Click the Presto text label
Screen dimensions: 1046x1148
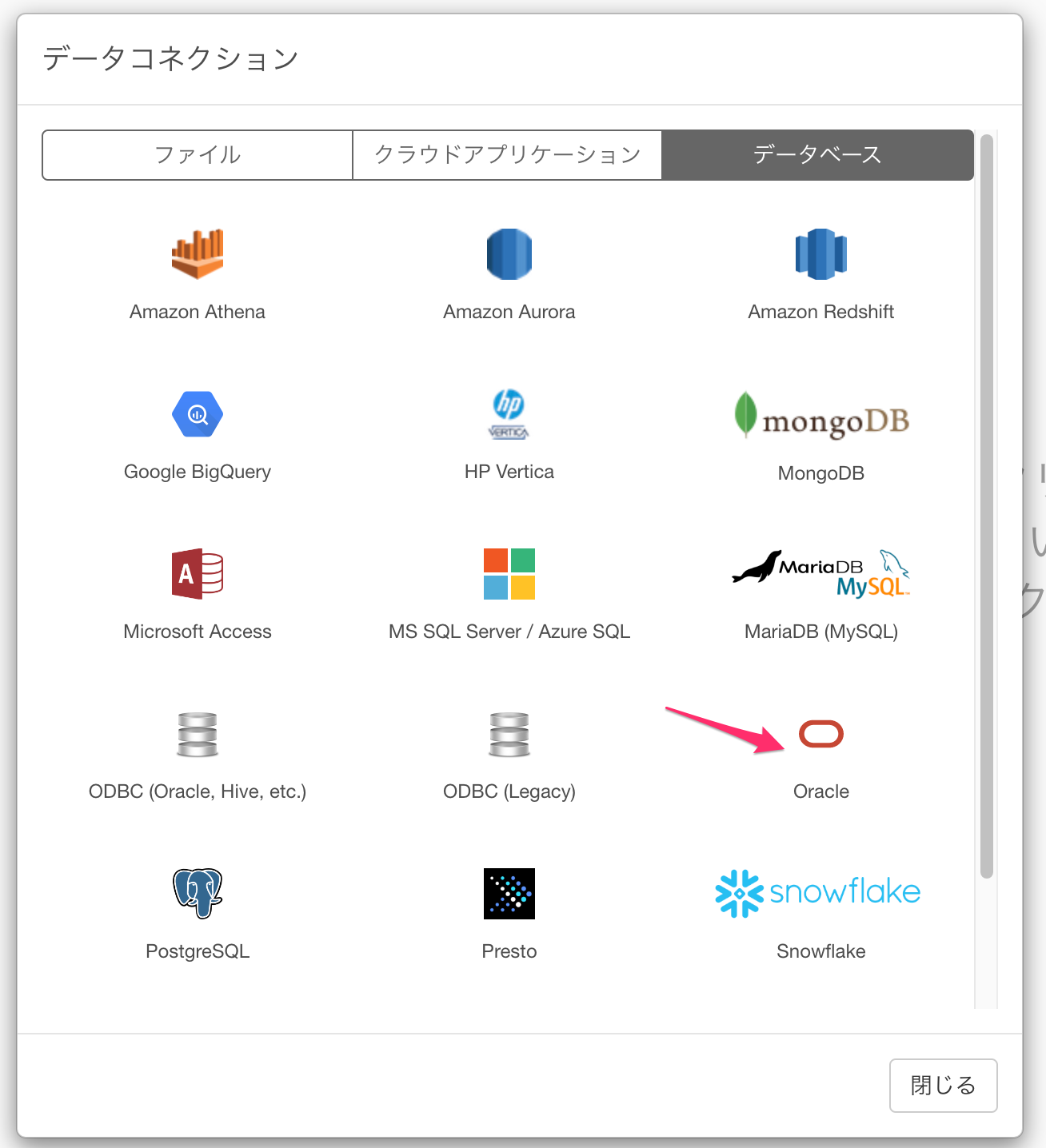click(x=509, y=951)
